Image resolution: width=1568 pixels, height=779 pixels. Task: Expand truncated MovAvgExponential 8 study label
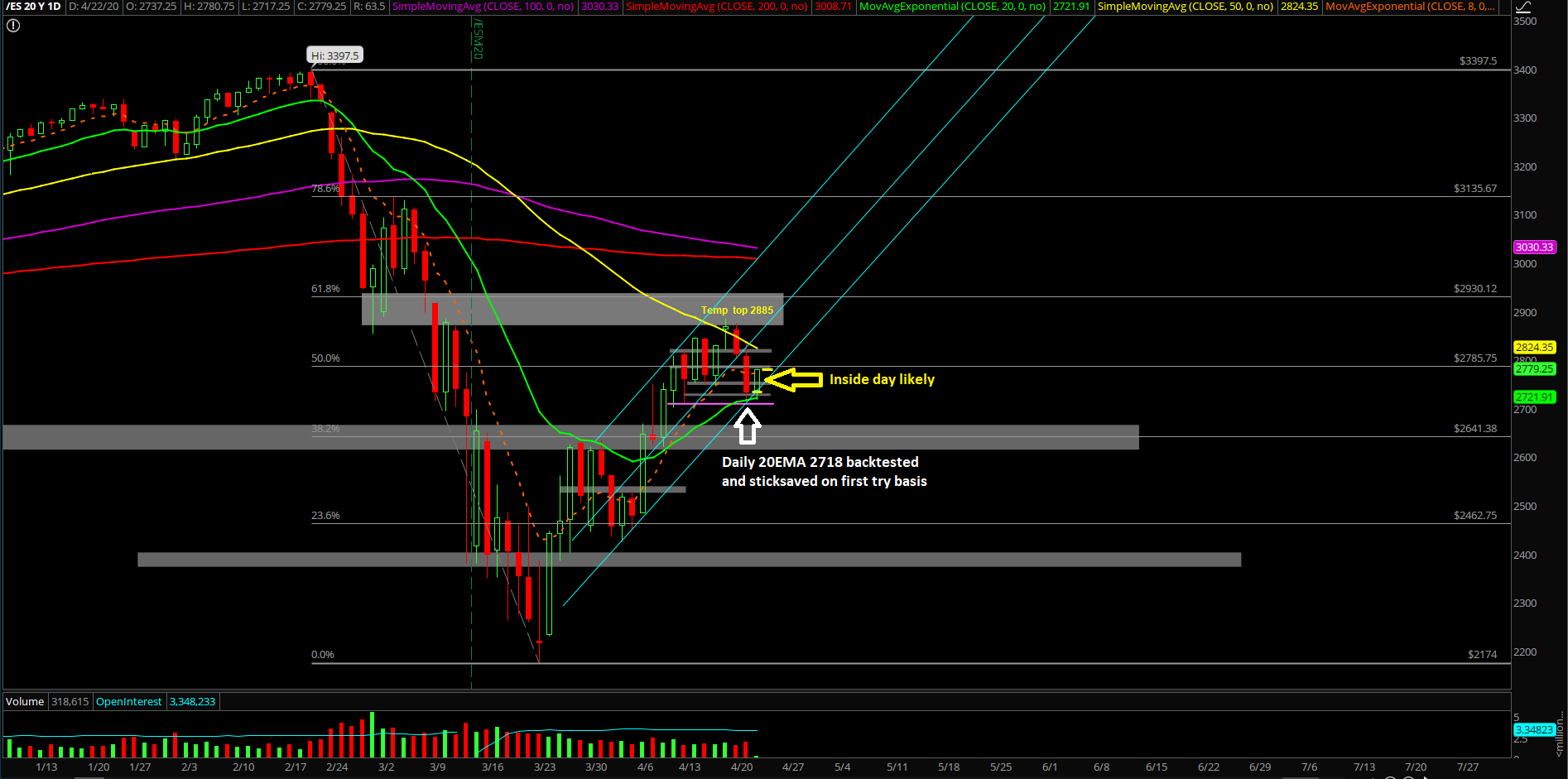pyautogui.click(x=1410, y=7)
